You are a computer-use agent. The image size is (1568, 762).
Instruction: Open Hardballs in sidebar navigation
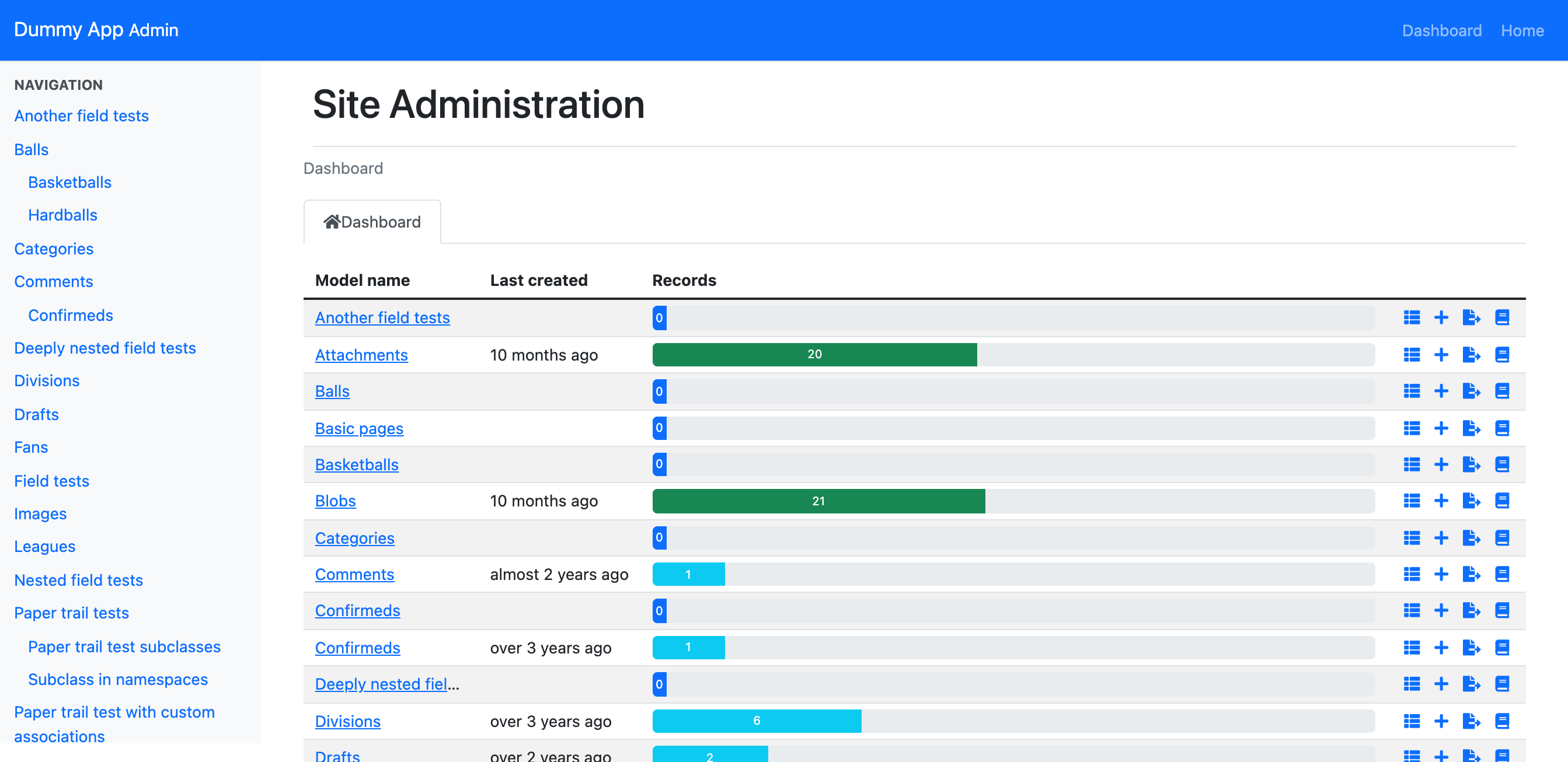click(x=62, y=215)
